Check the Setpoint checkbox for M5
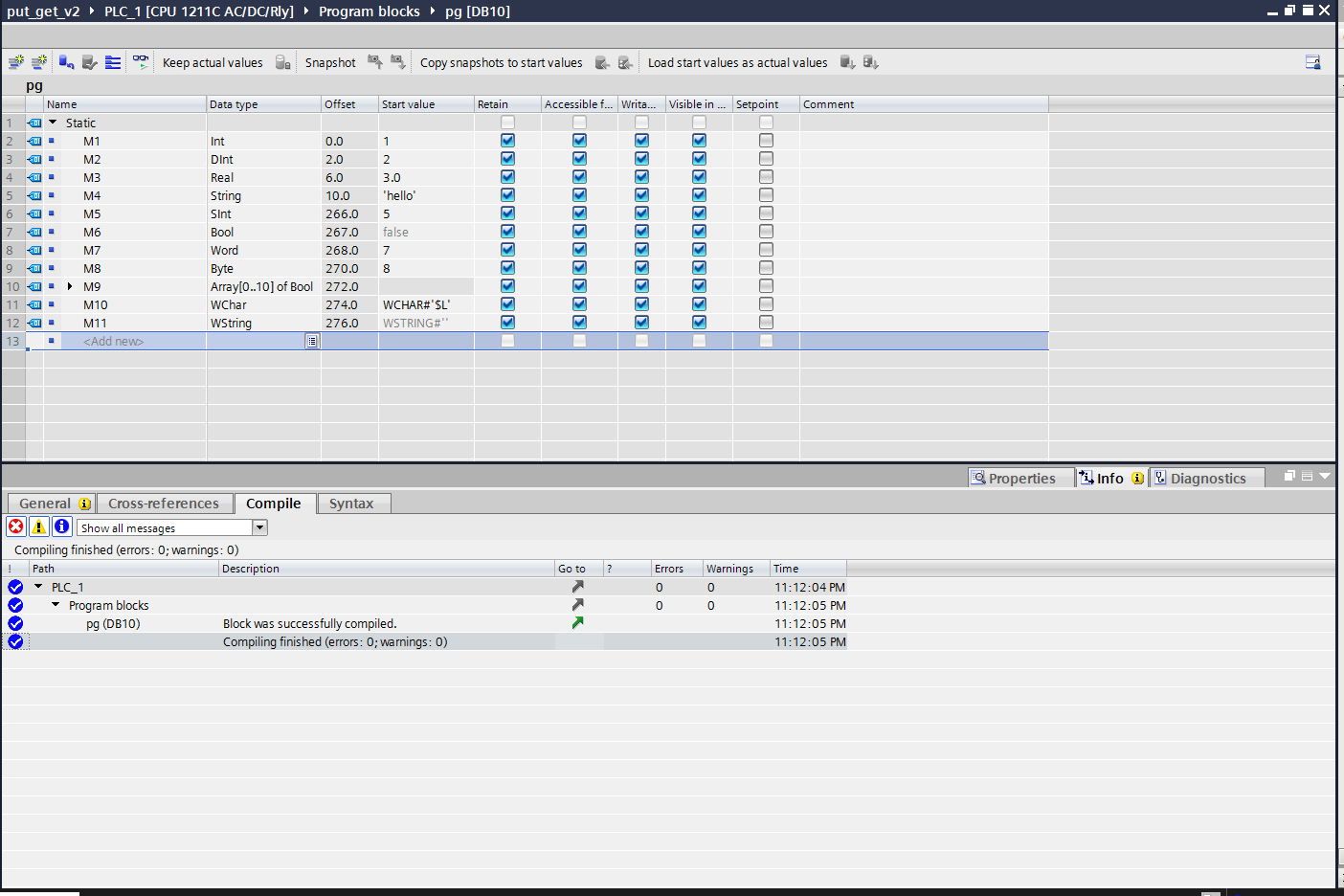This screenshot has width=1344, height=896. coord(766,213)
